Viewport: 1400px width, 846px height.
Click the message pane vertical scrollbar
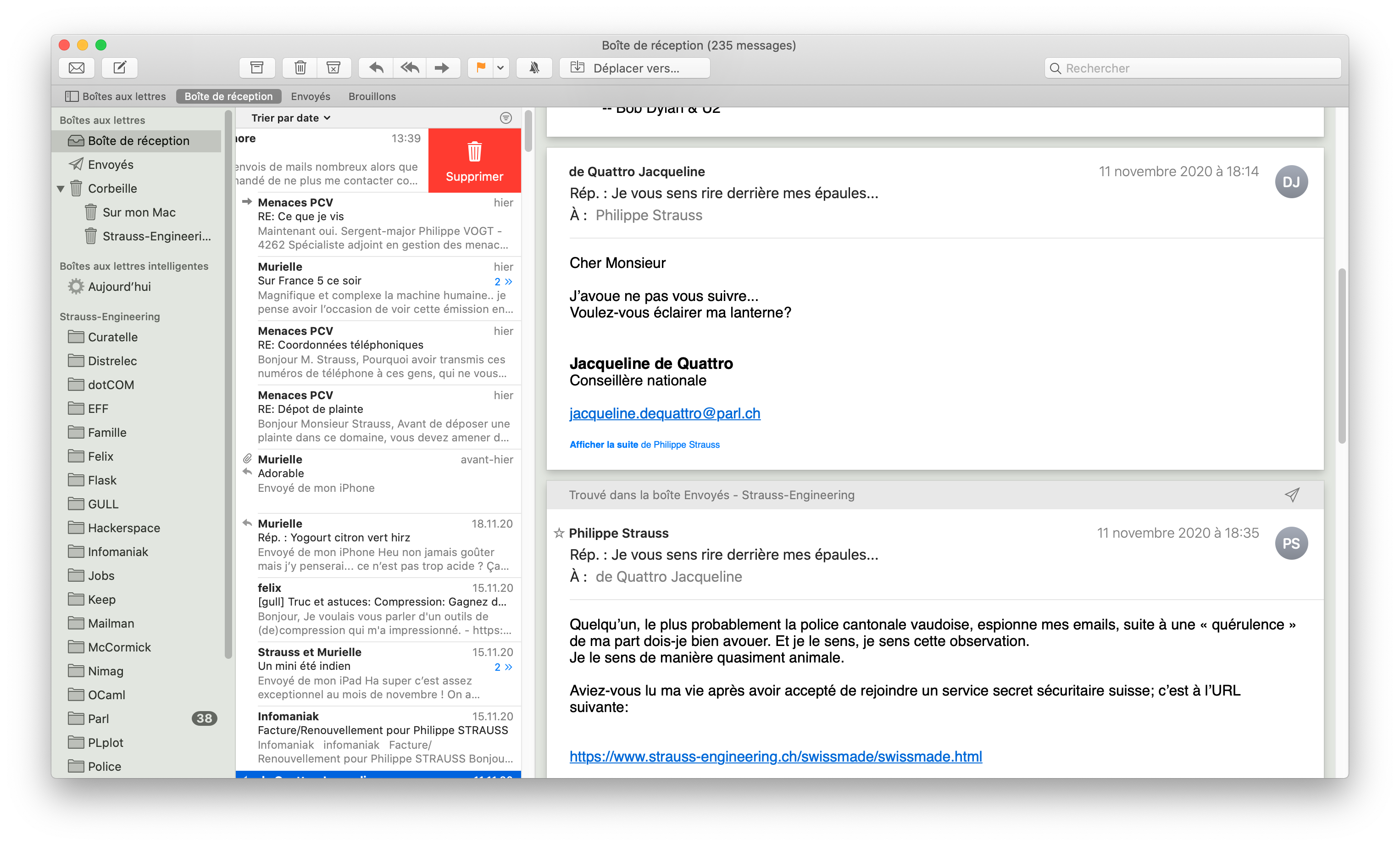[x=1342, y=355]
